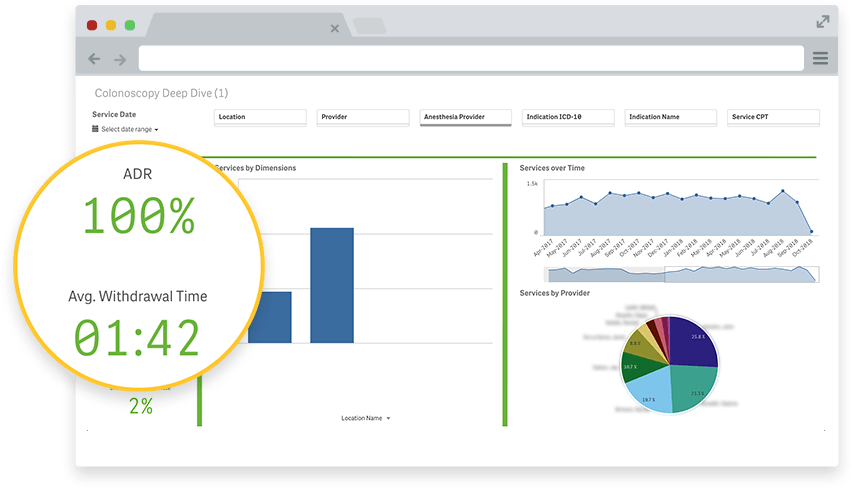
Task: Go forward with the browser forward arrow
Action: click(120, 59)
